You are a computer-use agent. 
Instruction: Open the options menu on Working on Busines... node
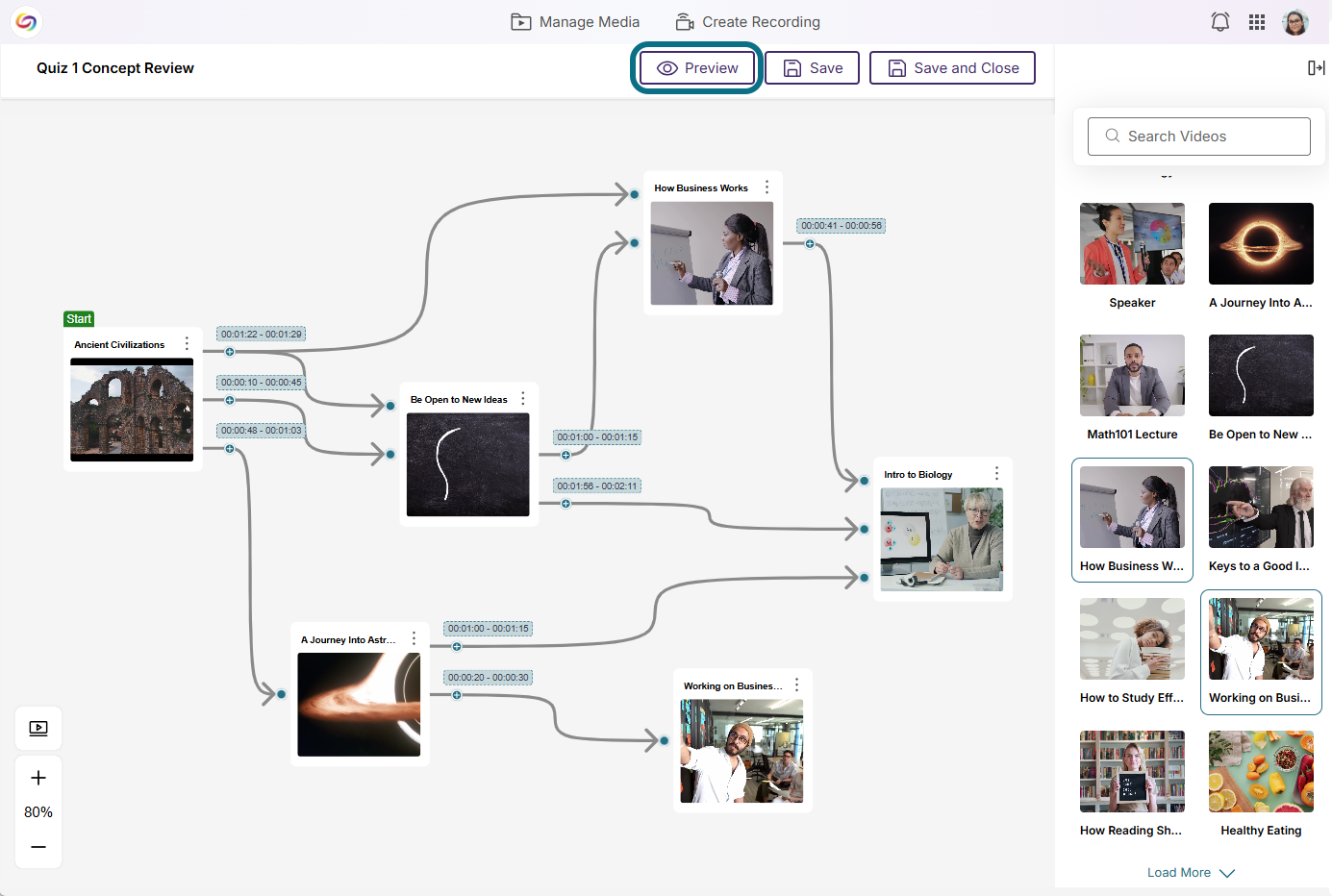pos(796,685)
